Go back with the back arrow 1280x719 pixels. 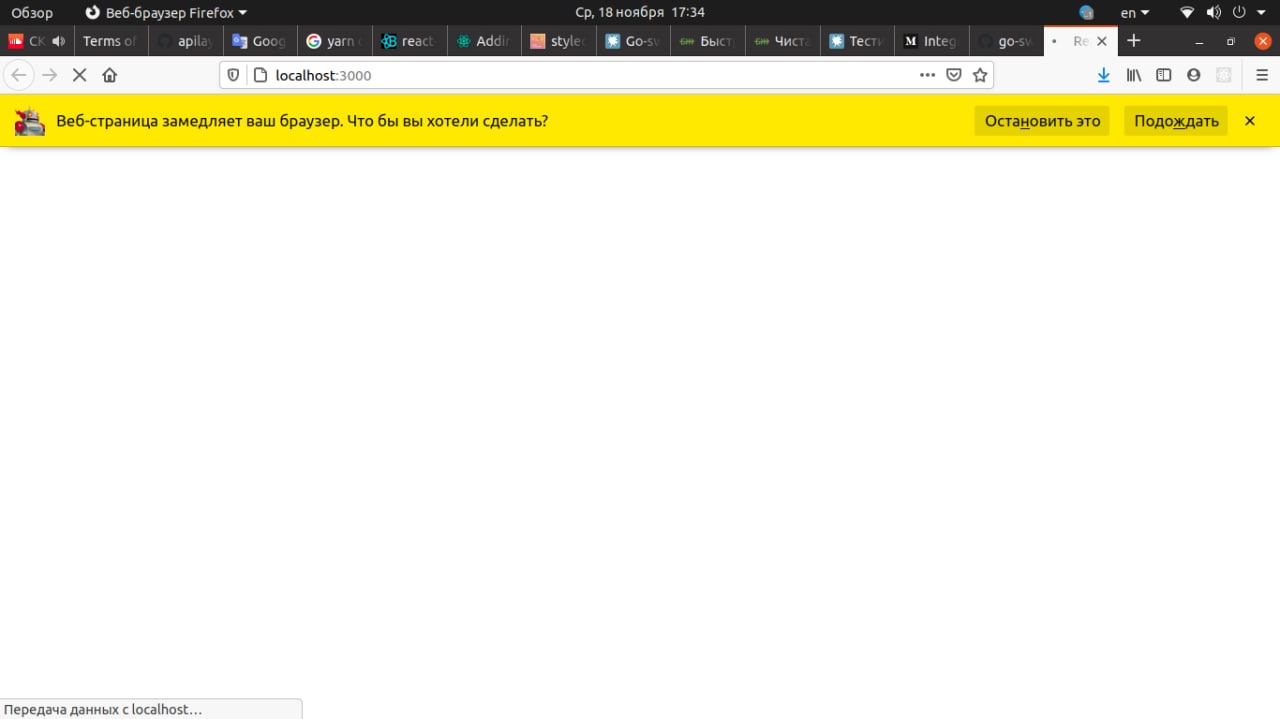pos(19,75)
